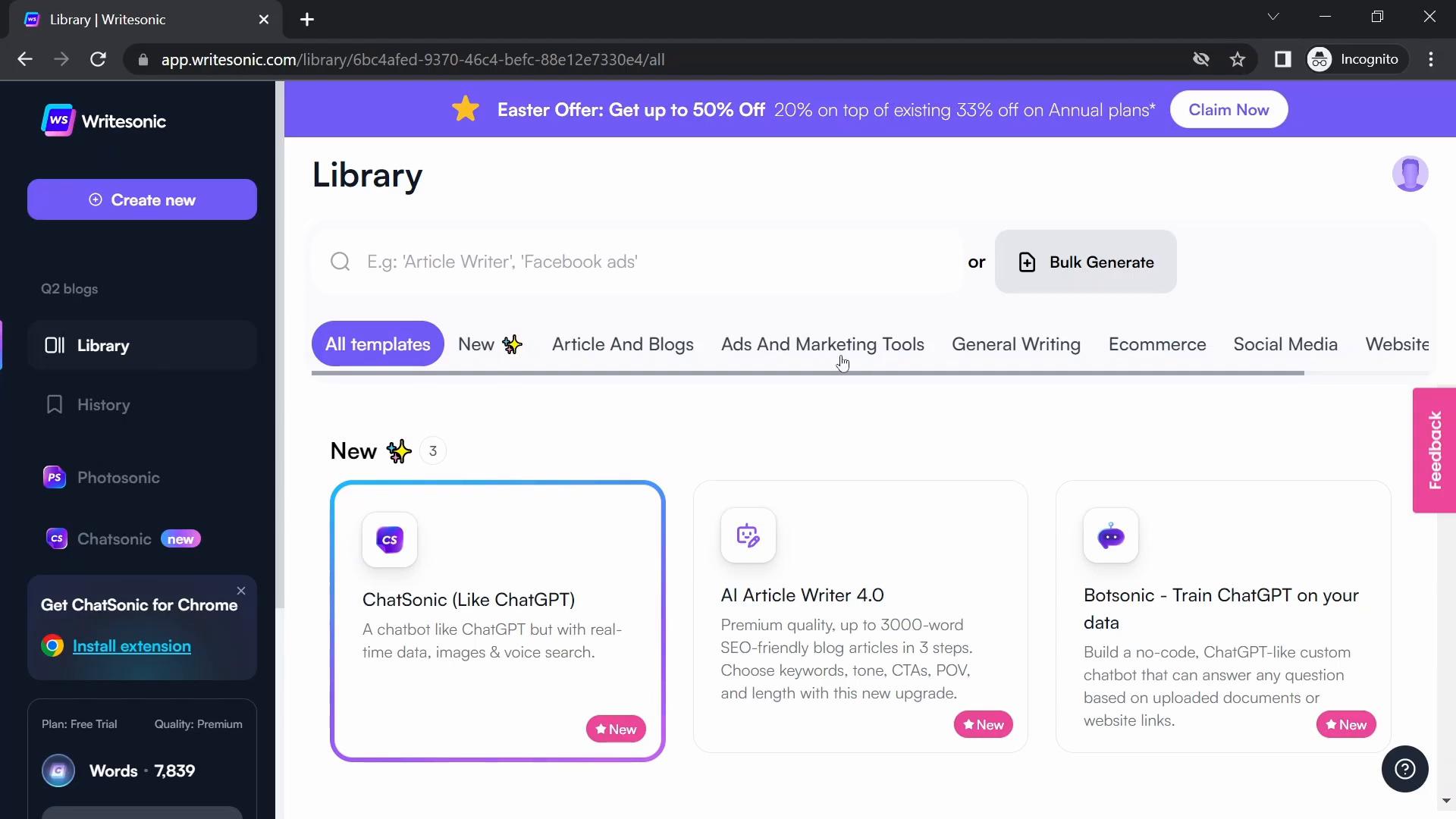1456x819 pixels.
Task: Select Ads And Marketing Tools category
Action: [x=823, y=344]
